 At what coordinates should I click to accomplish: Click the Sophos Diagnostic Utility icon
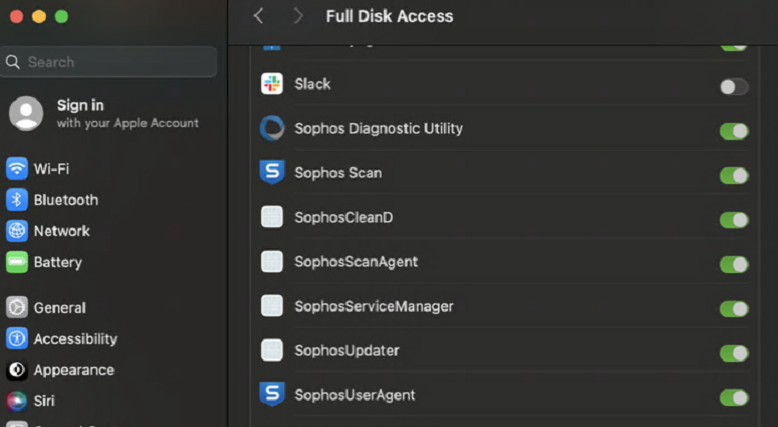pyautogui.click(x=272, y=129)
